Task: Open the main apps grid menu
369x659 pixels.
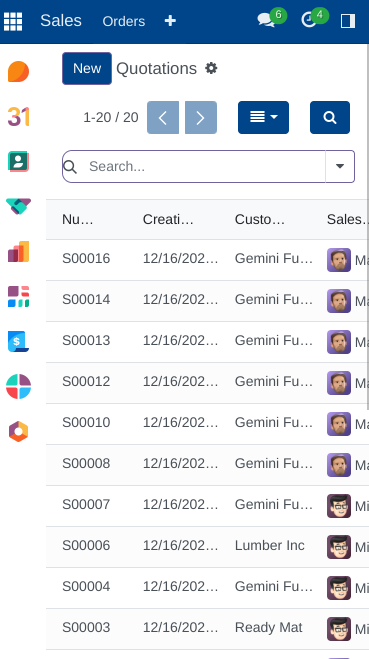Action: tap(13, 21)
